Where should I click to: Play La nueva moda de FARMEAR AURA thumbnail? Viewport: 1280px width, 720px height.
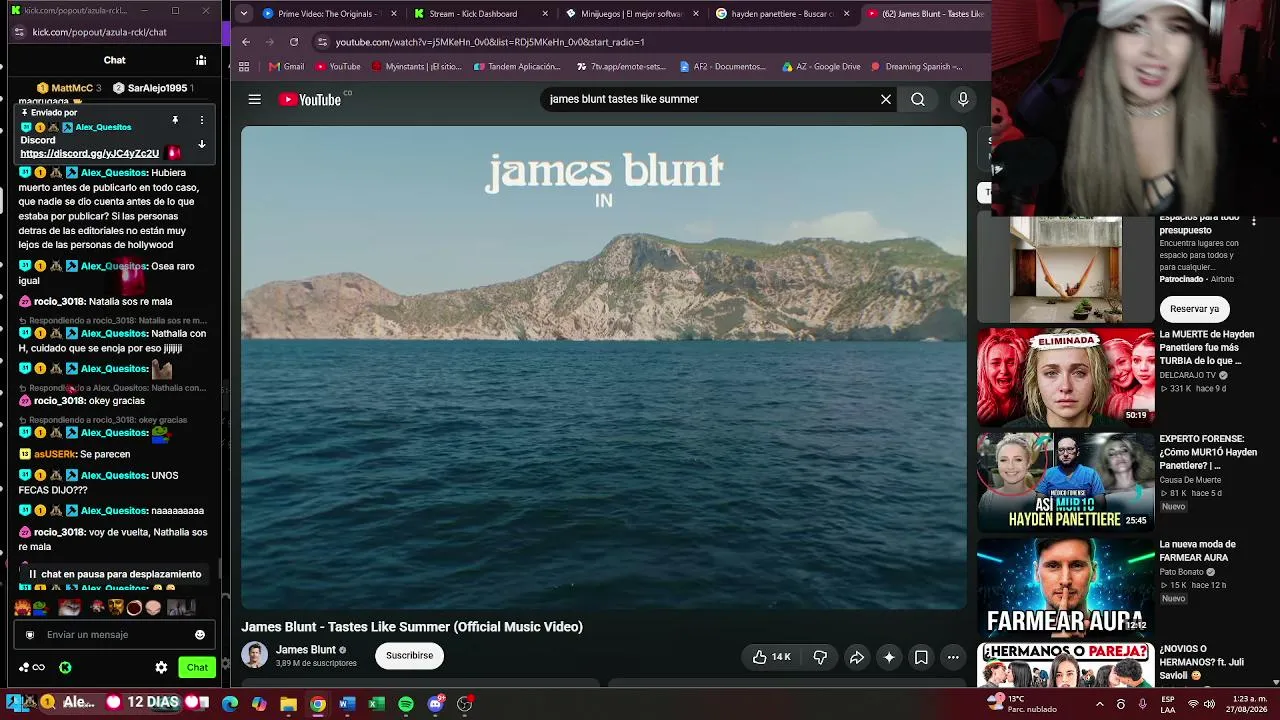(x=1065, y=587)
